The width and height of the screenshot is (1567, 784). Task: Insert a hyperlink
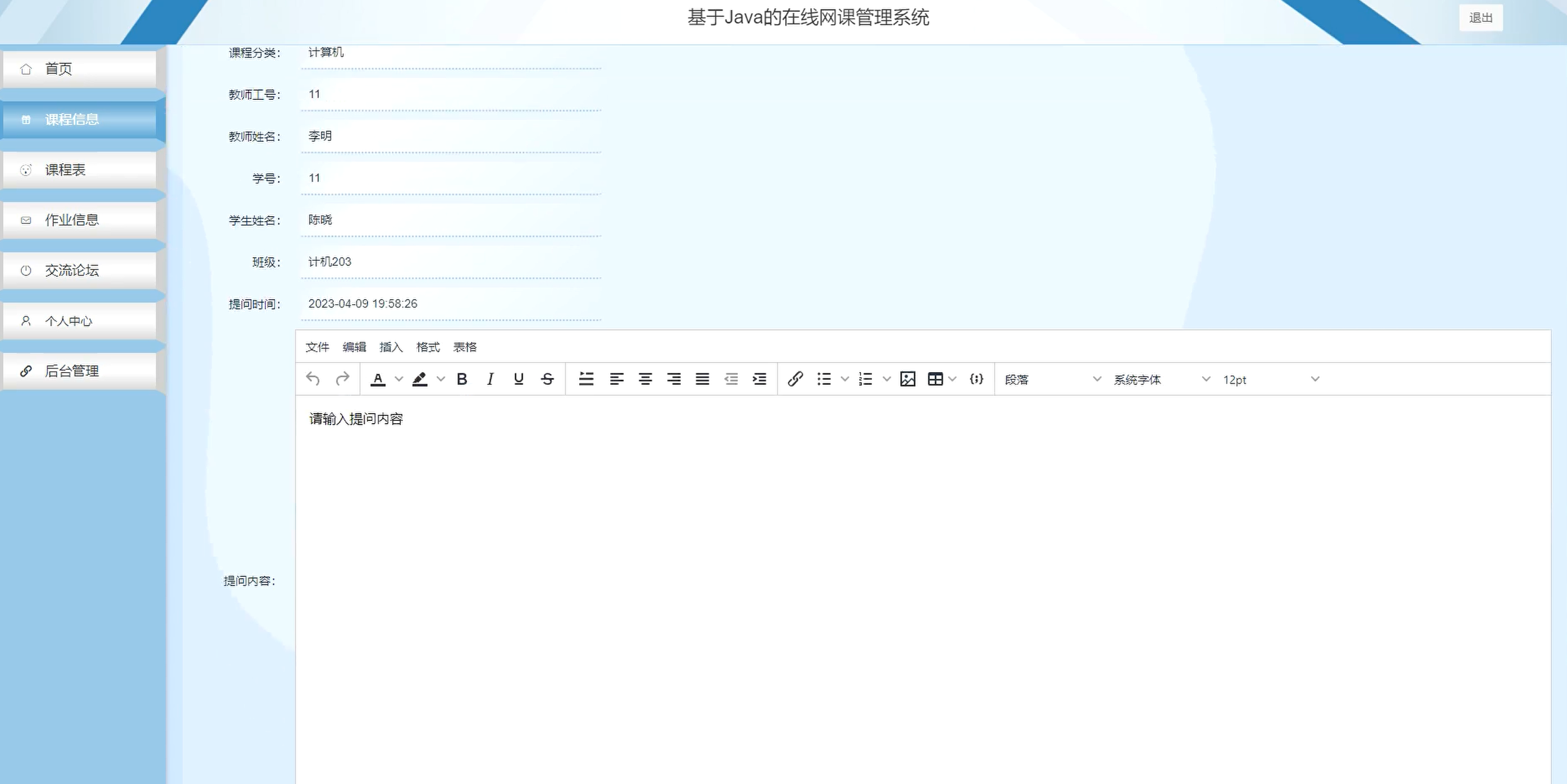click(795, 379)
